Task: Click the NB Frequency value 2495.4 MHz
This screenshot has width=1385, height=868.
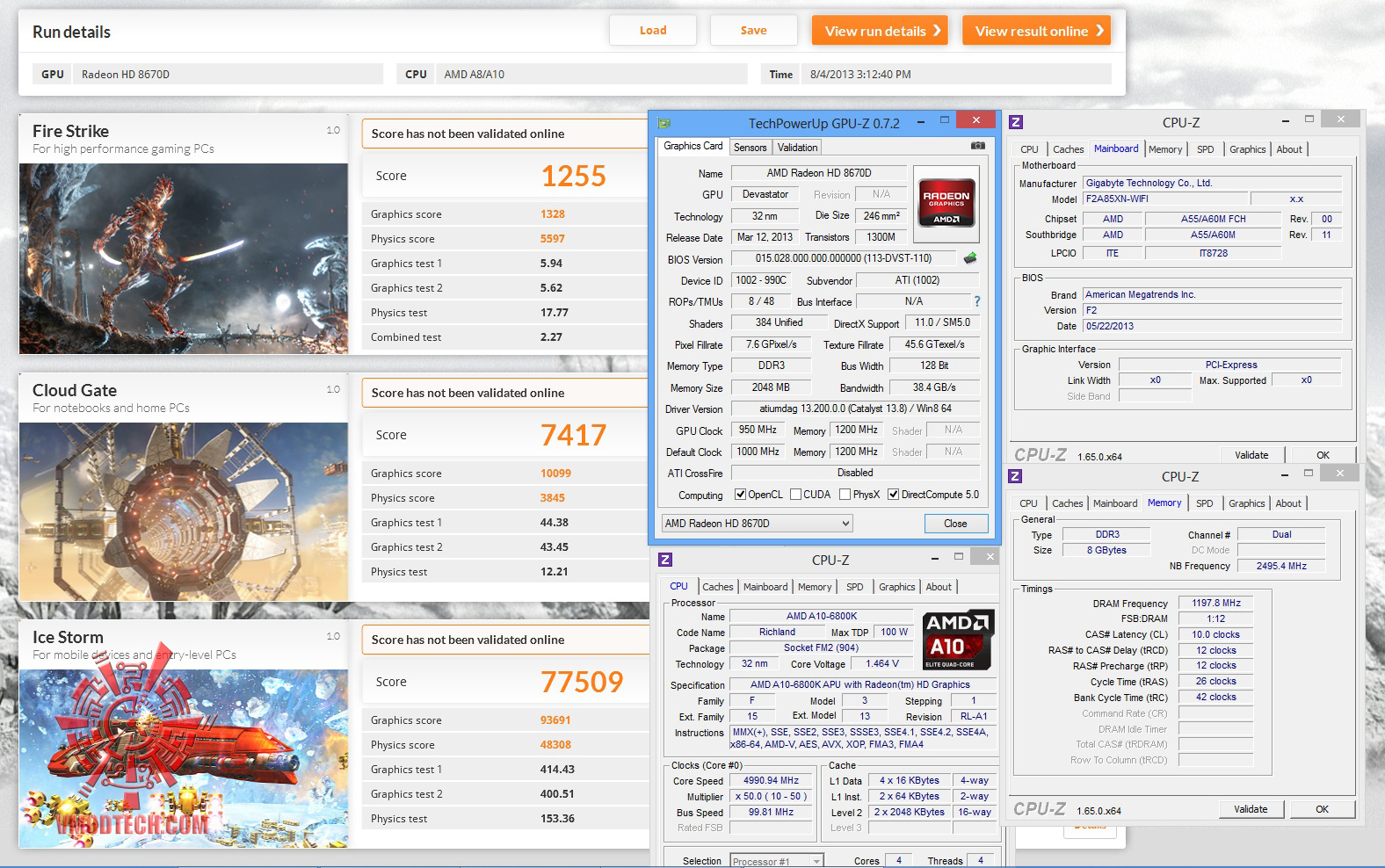Action: click(x=1281, y=566)
